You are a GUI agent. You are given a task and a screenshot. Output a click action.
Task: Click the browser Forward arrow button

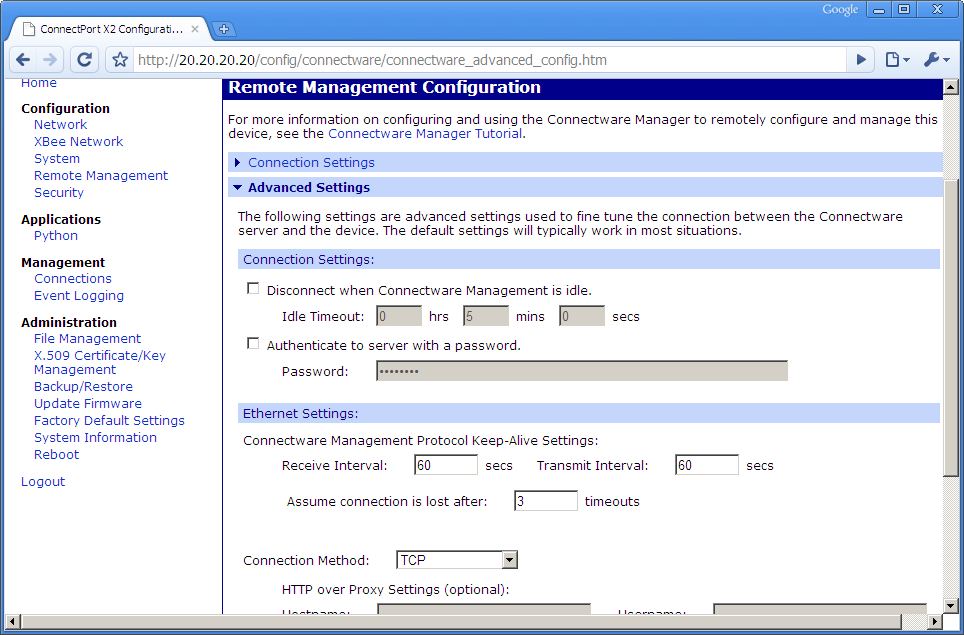(51, 60)
